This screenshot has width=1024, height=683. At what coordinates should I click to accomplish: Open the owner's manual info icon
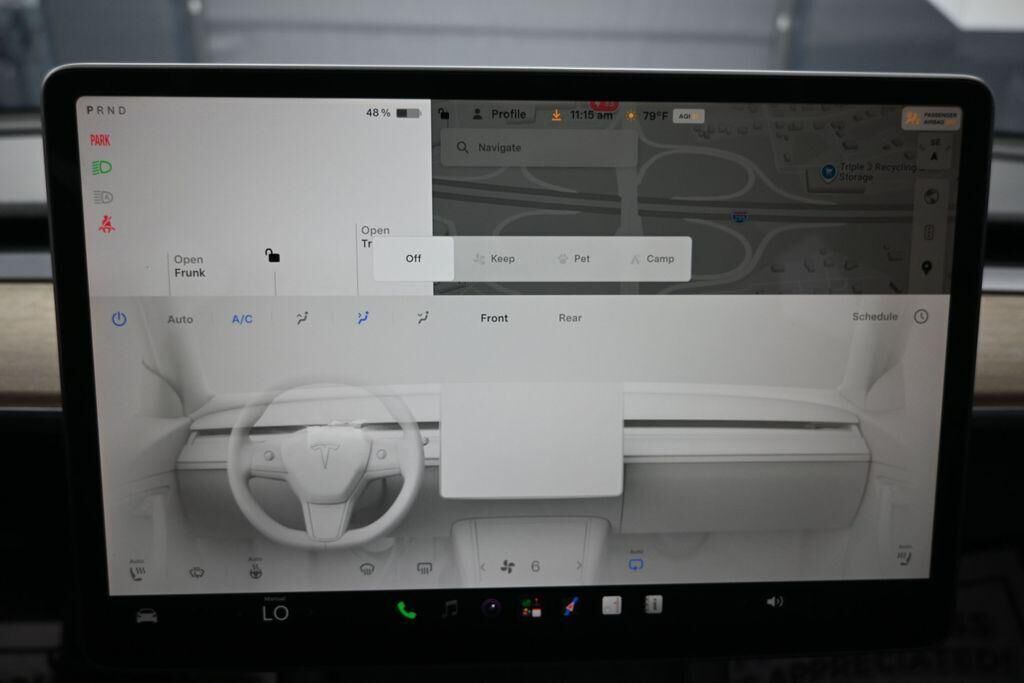tap(654, 605)
